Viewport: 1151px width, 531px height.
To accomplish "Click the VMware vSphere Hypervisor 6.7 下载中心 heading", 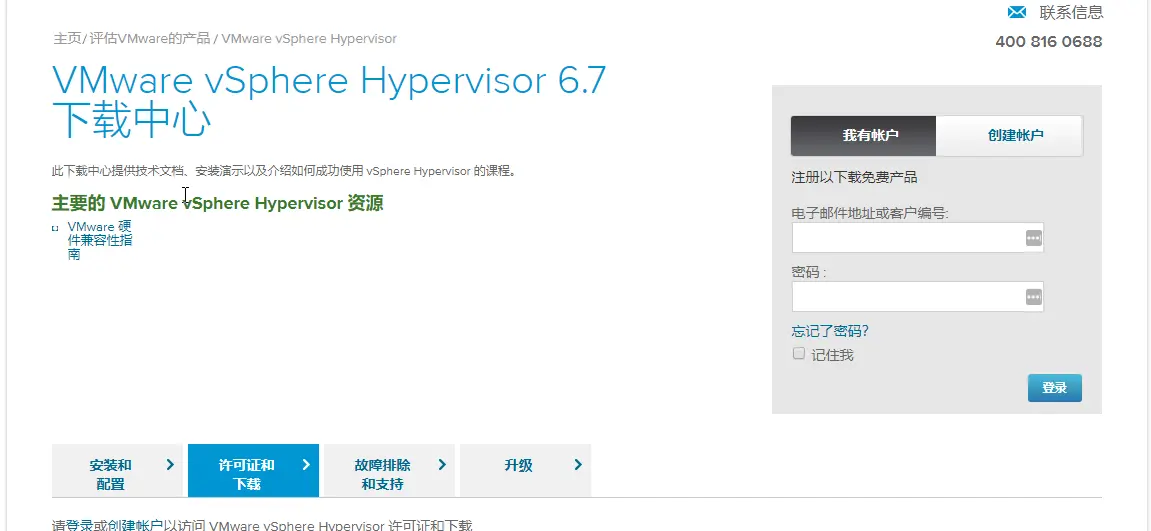I will click(x=329, y=101).
